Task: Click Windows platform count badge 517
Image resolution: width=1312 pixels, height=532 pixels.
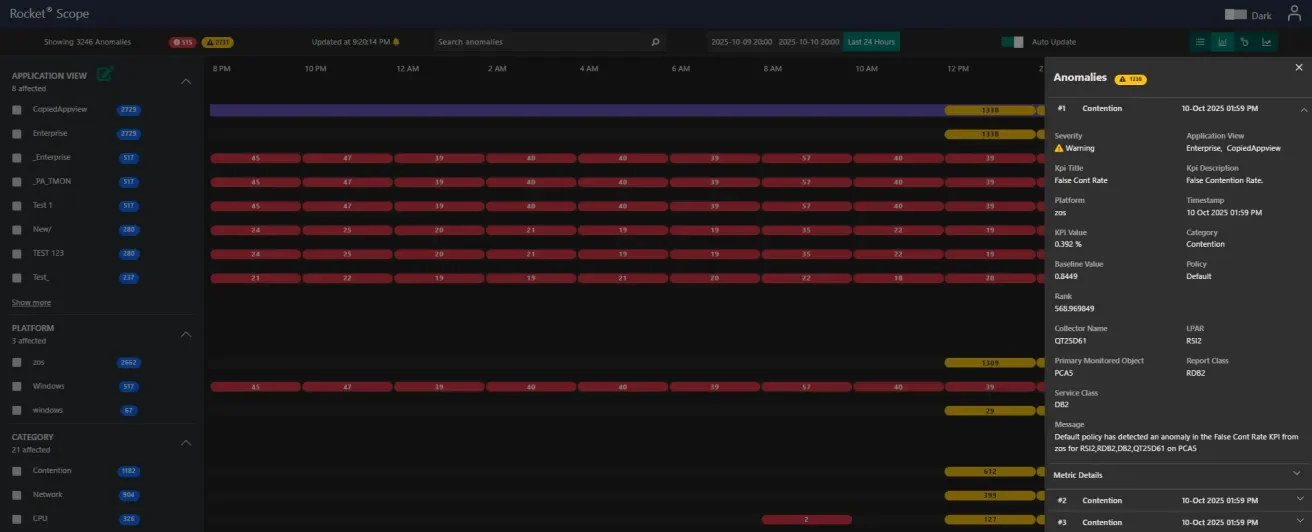Action: (x=129, y=386)
